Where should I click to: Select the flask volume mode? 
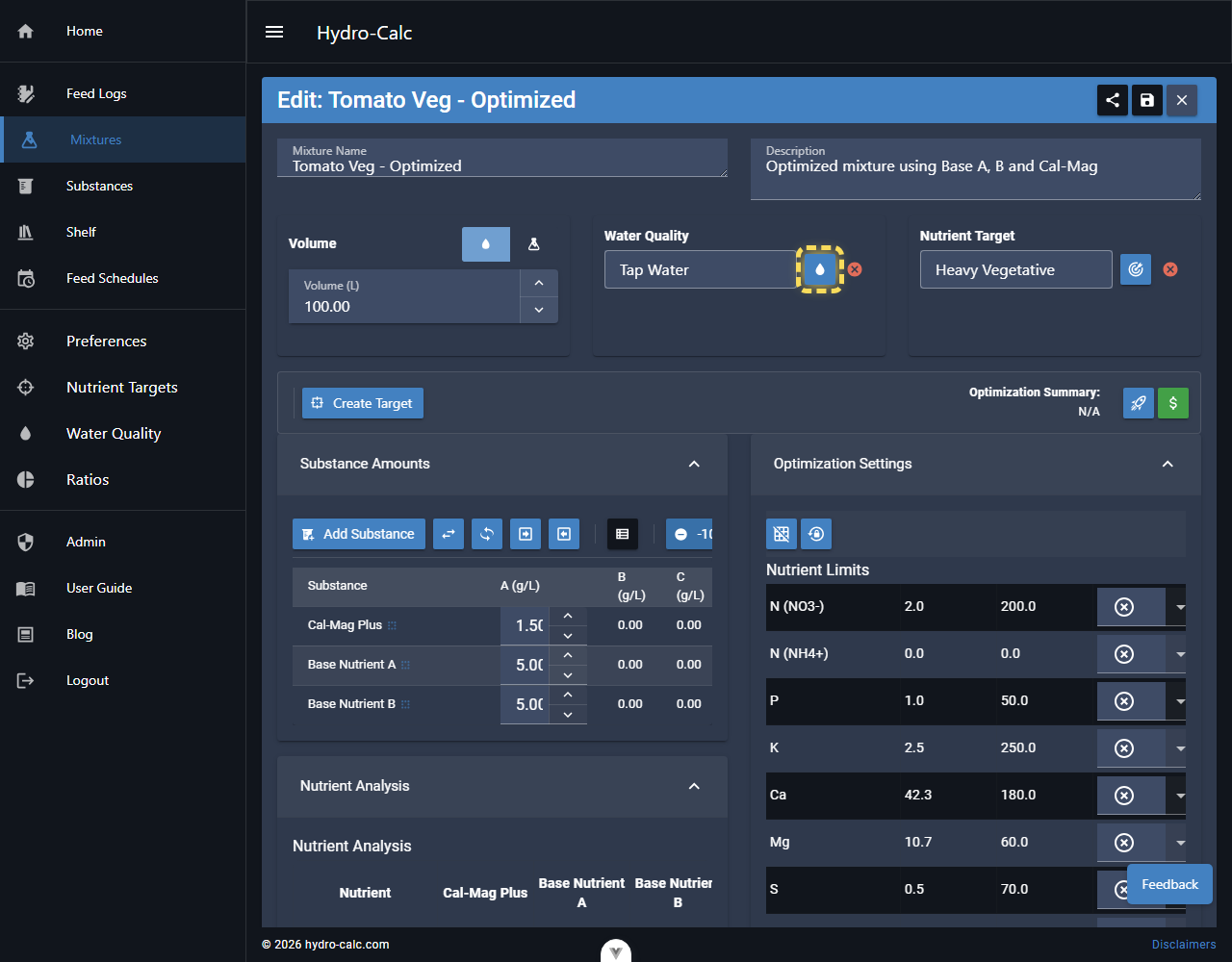point(534,244)
